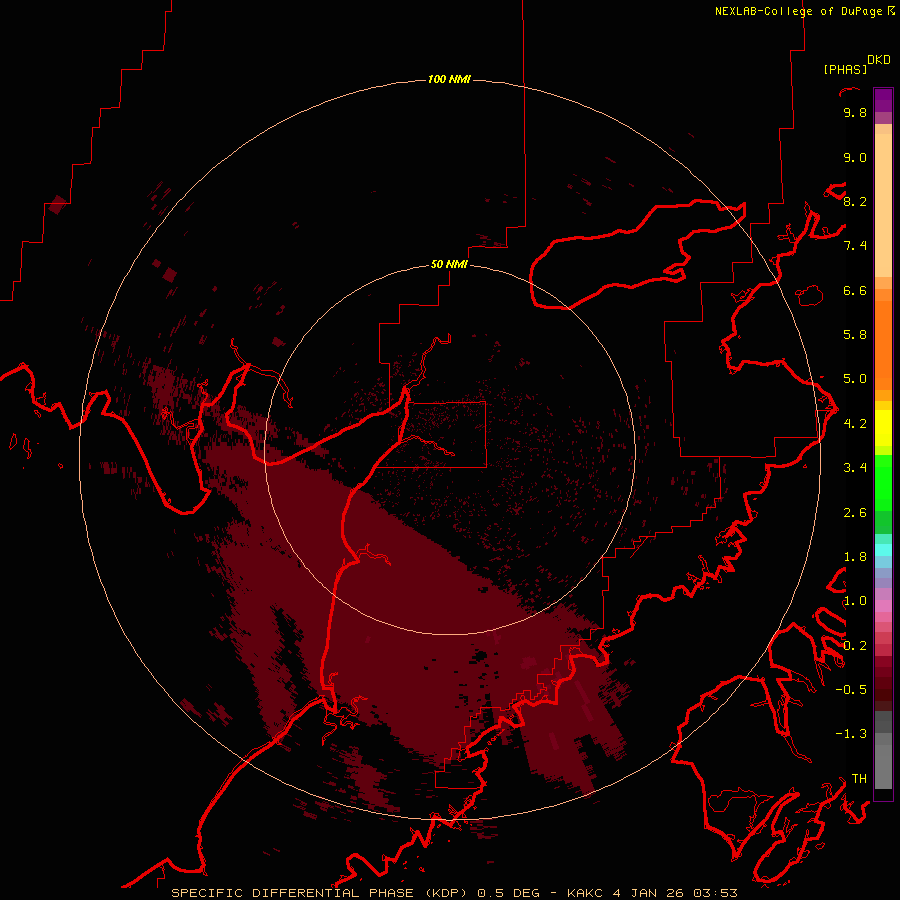
Task: Click the 1.8 value on the legend
Action: click(x=855, y=557)
